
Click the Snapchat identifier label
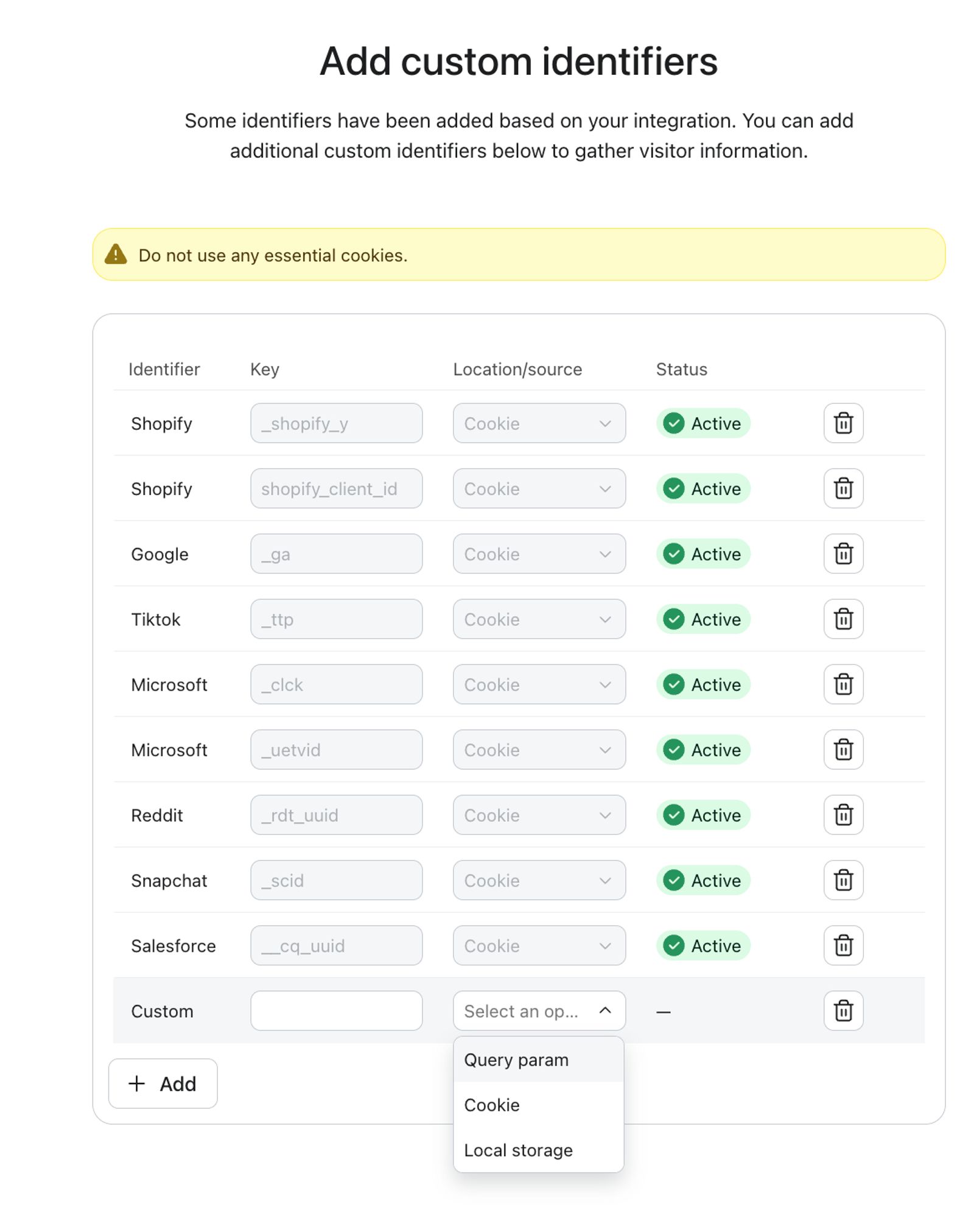click(169, 881)
